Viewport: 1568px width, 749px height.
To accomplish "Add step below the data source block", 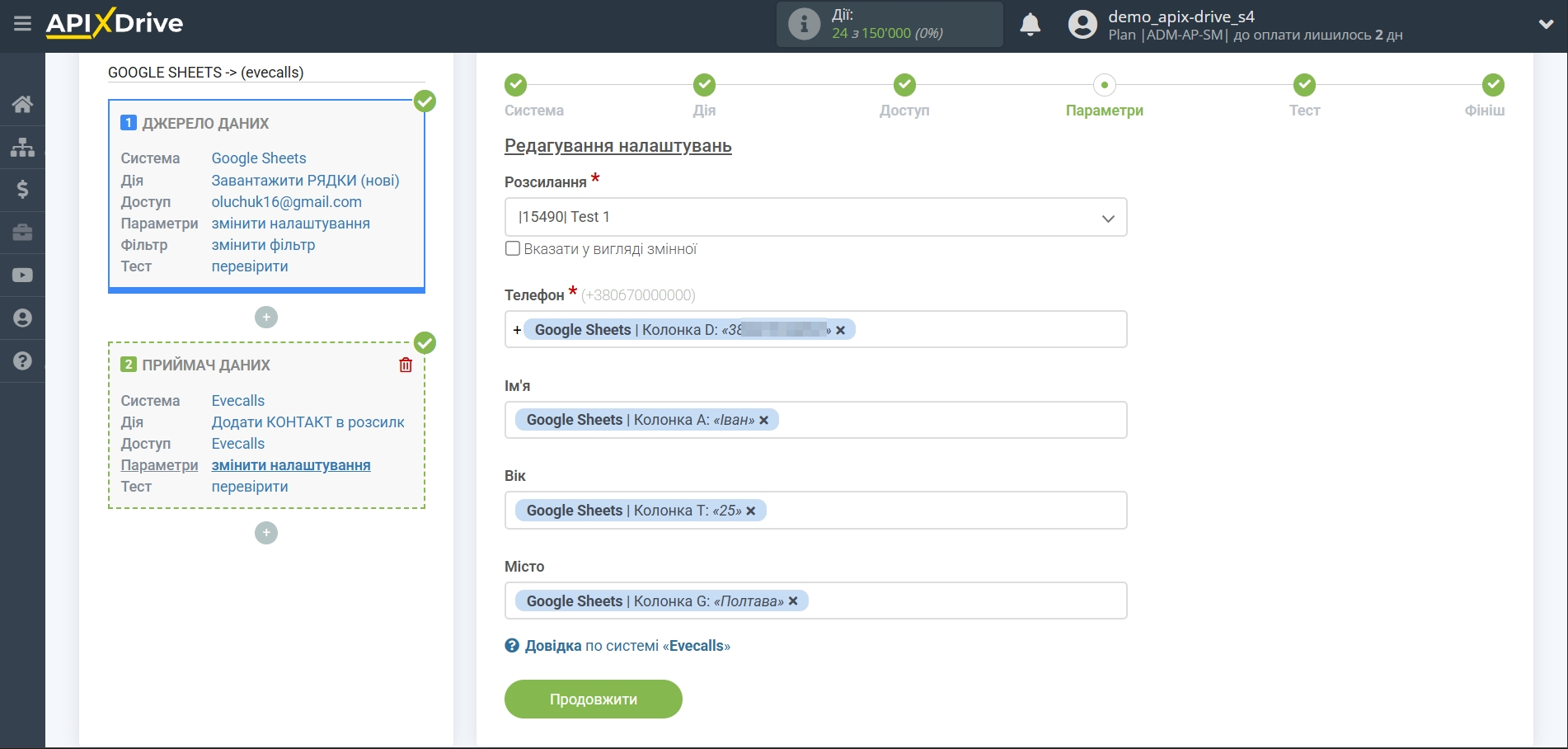I will [x=266, y=317].
